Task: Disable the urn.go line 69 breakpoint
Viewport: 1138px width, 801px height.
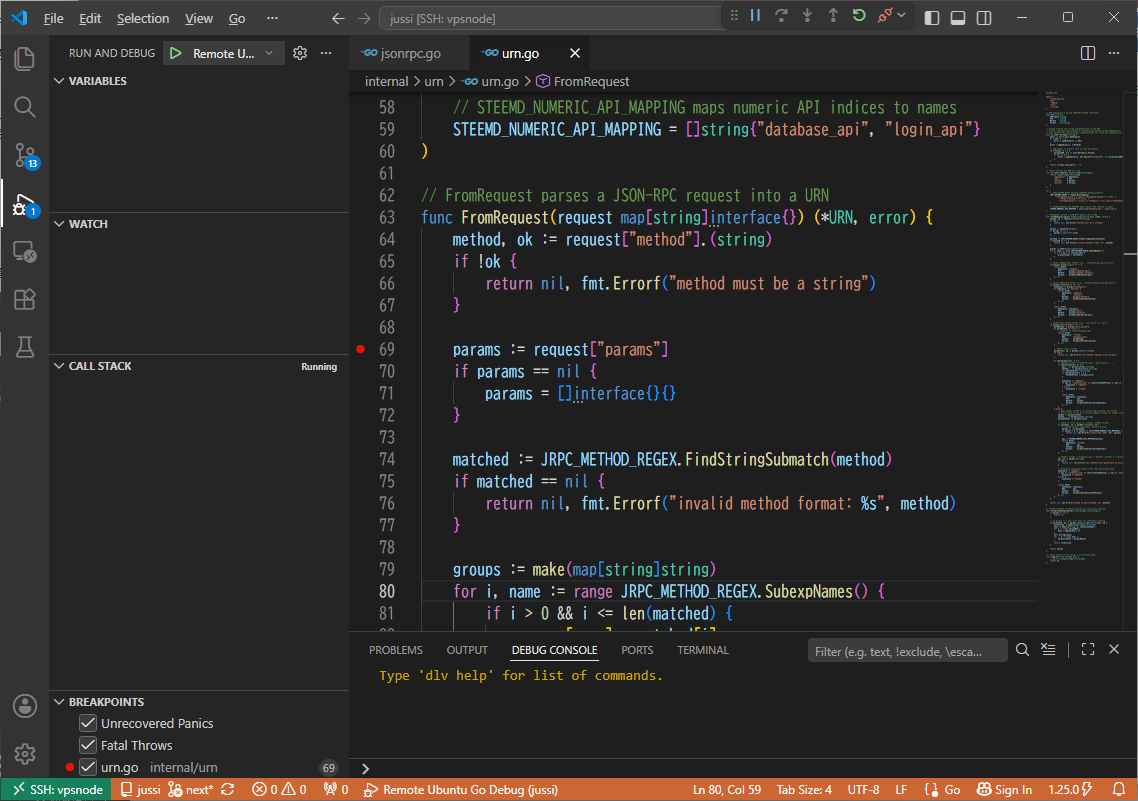Action: [x=88, y=767]
